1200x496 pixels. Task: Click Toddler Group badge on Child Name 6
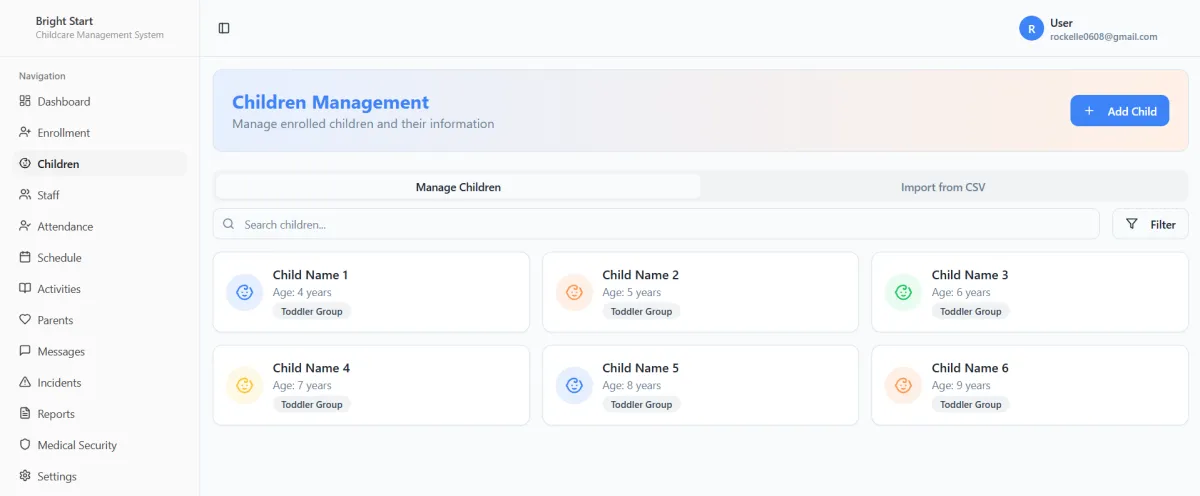click(971, 405)
